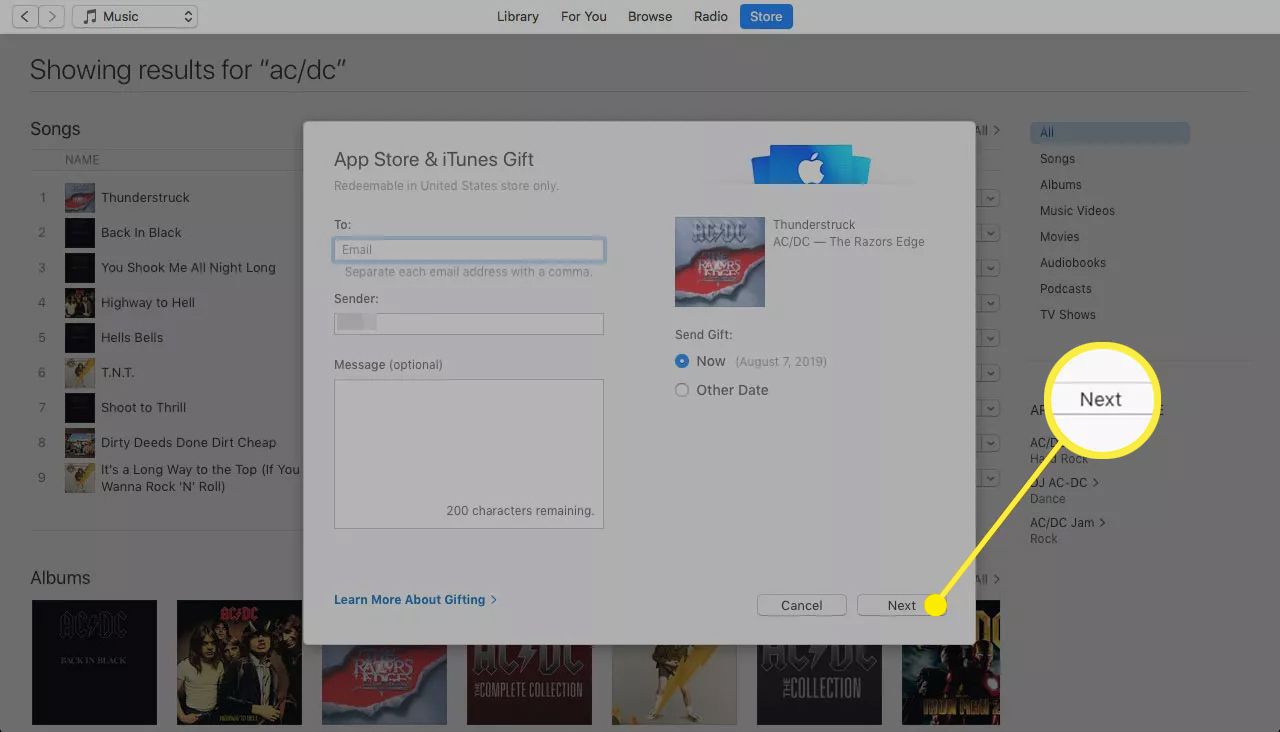The width and height of the screenshot is (1280, 732).
Task: Switch to the Library tab
Action: coord(517,16)
